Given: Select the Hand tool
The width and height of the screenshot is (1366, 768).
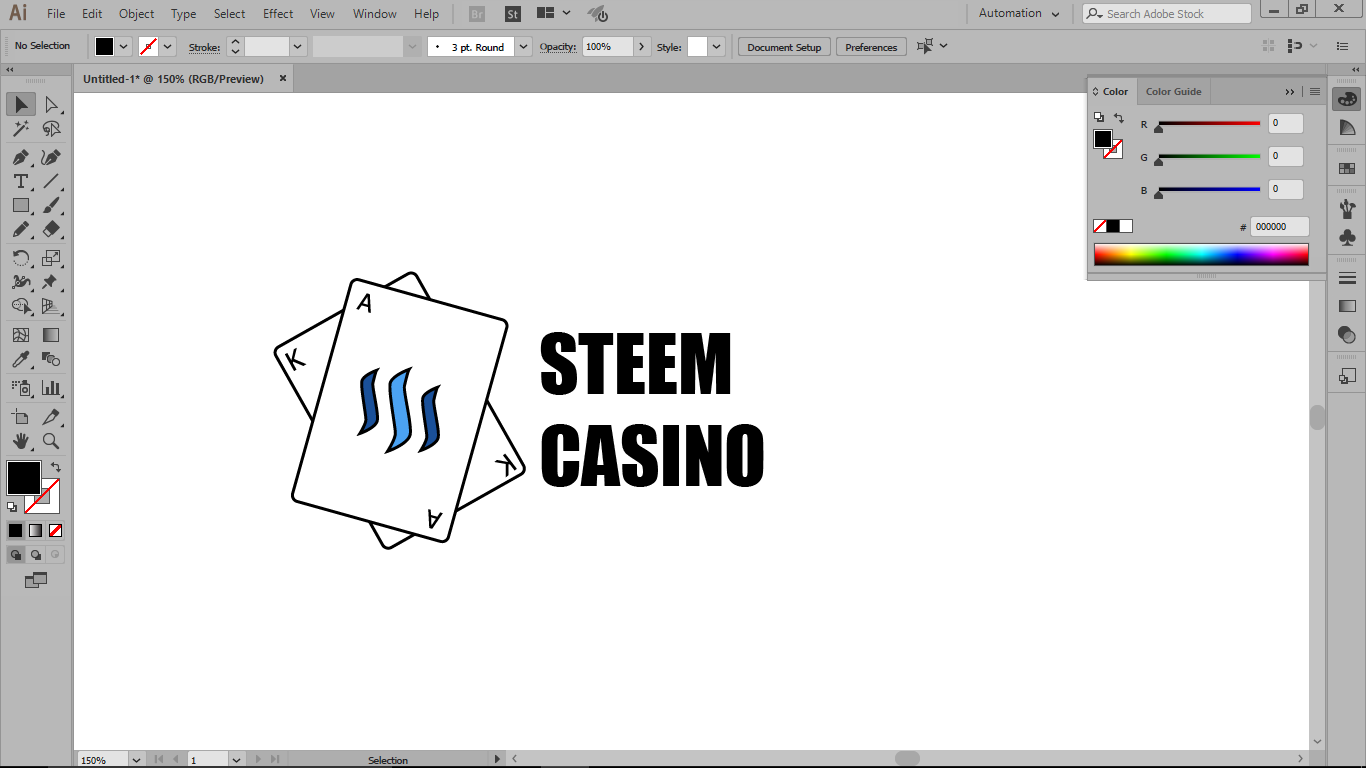Looking at the screenshot, I should coord(21,441).
